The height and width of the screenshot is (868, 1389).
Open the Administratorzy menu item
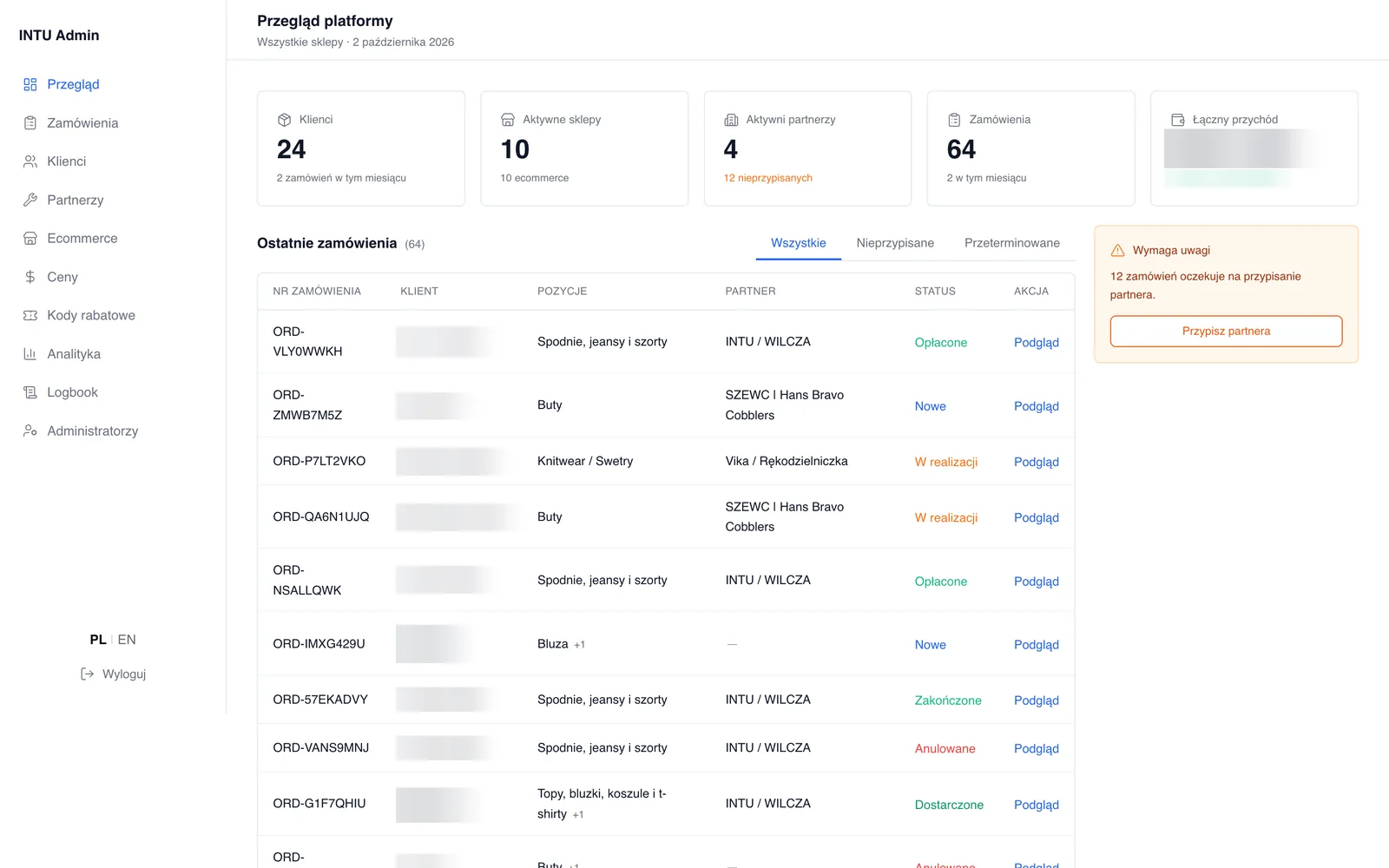tap(93, 431)
